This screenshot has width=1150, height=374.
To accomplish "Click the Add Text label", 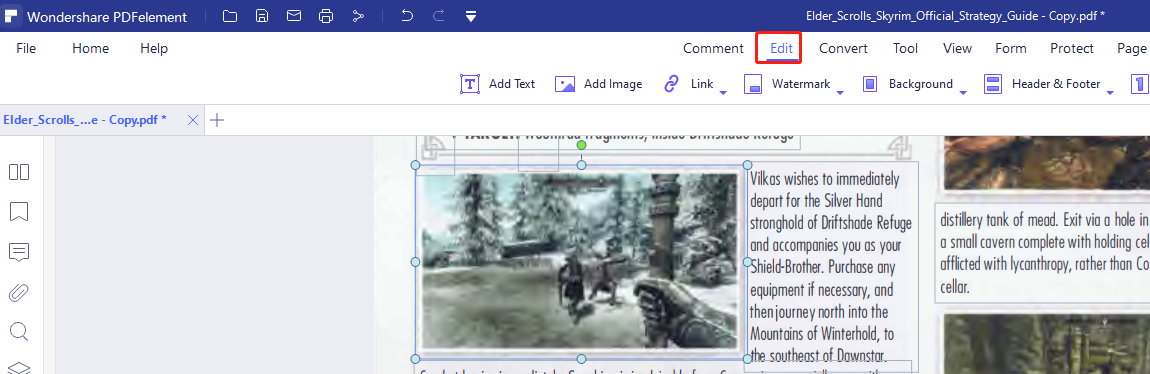I will tap(512, 84).
